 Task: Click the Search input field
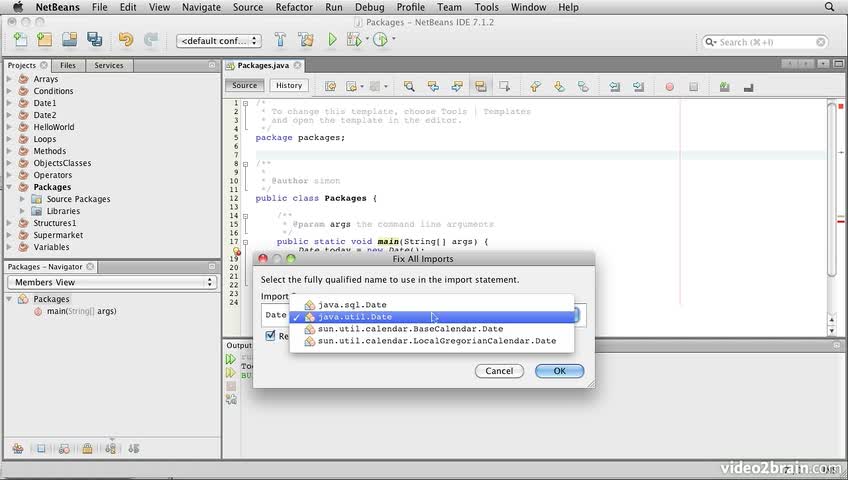pos(765,42)
